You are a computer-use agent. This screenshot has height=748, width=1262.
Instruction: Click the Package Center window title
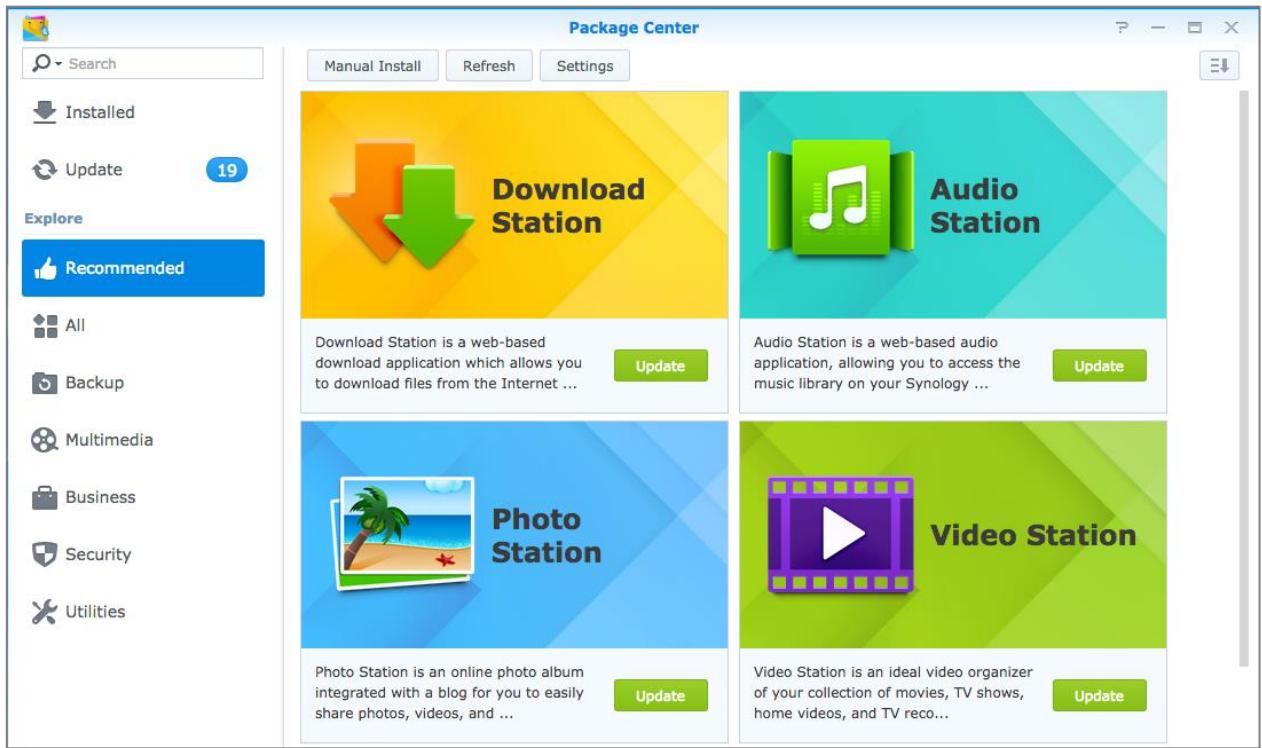pos(633,28)
